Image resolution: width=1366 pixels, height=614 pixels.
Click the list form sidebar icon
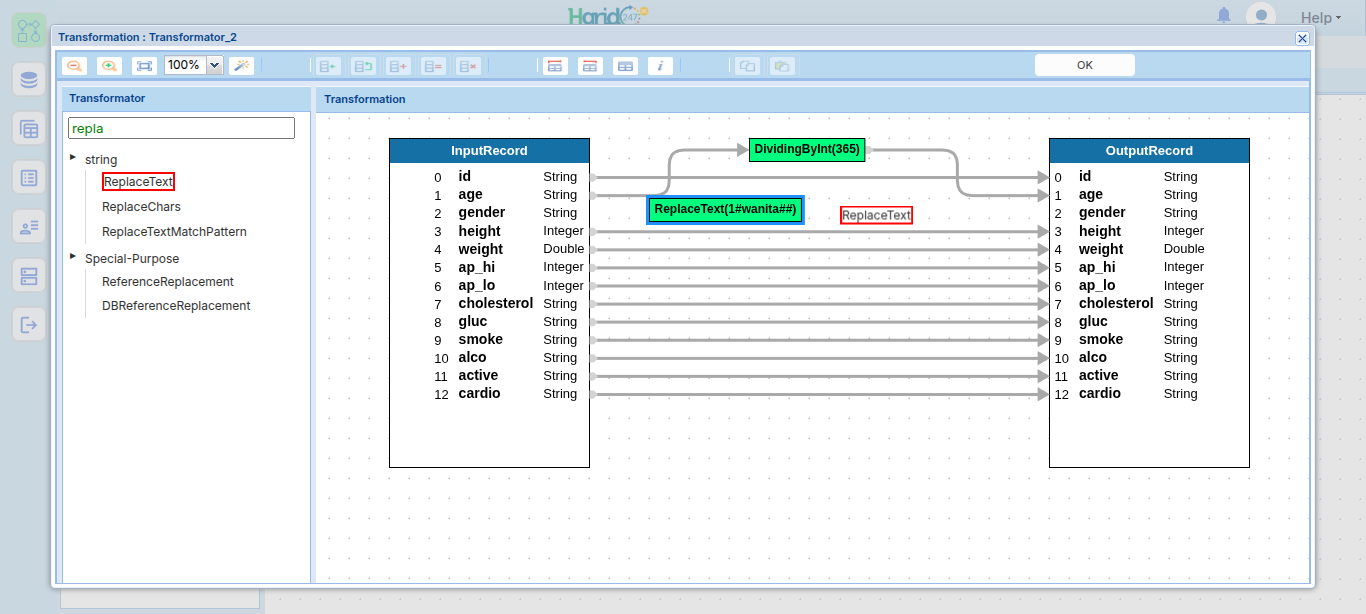(x=29, y=178)
